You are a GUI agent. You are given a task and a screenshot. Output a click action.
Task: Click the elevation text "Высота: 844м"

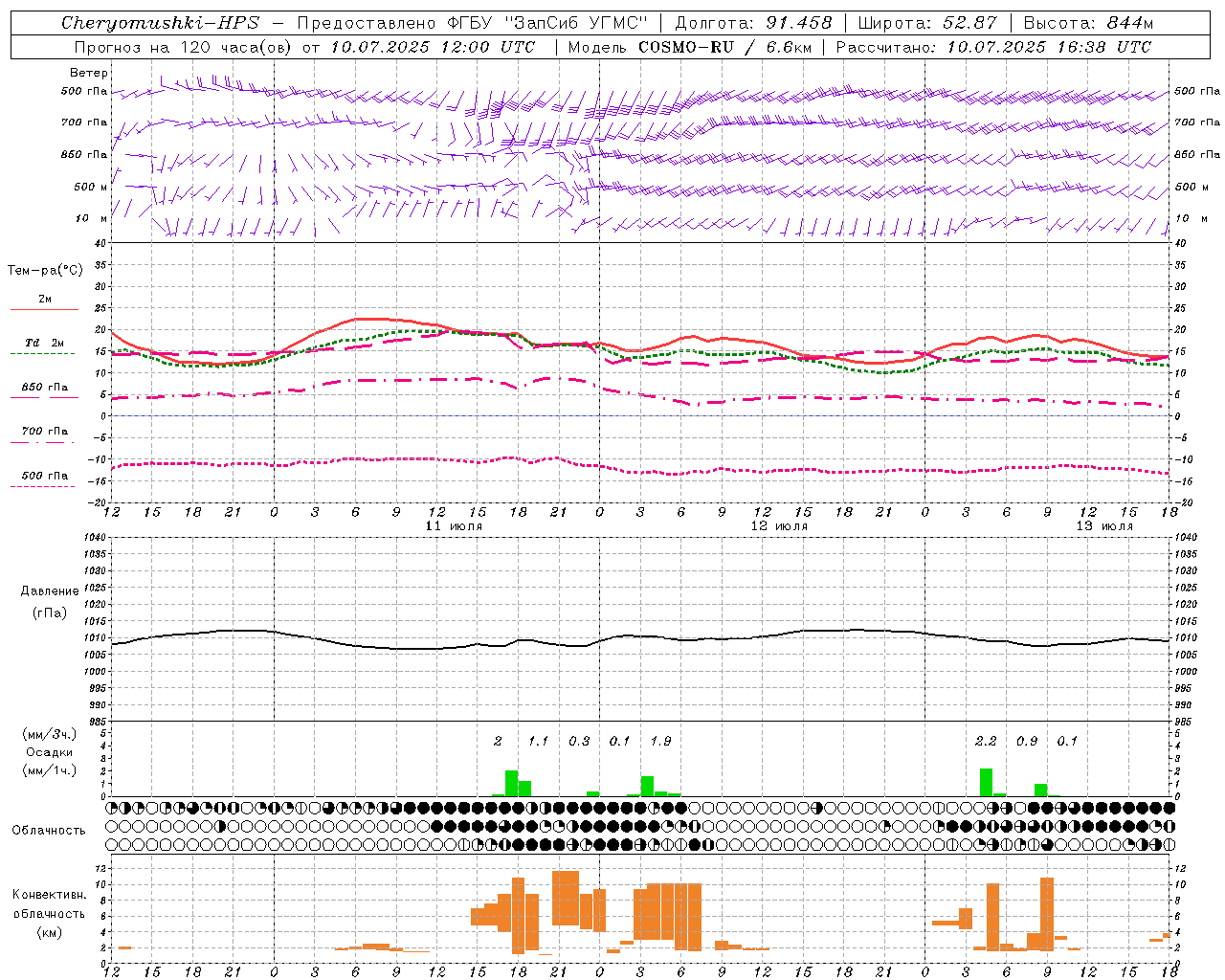point(1088,23)
